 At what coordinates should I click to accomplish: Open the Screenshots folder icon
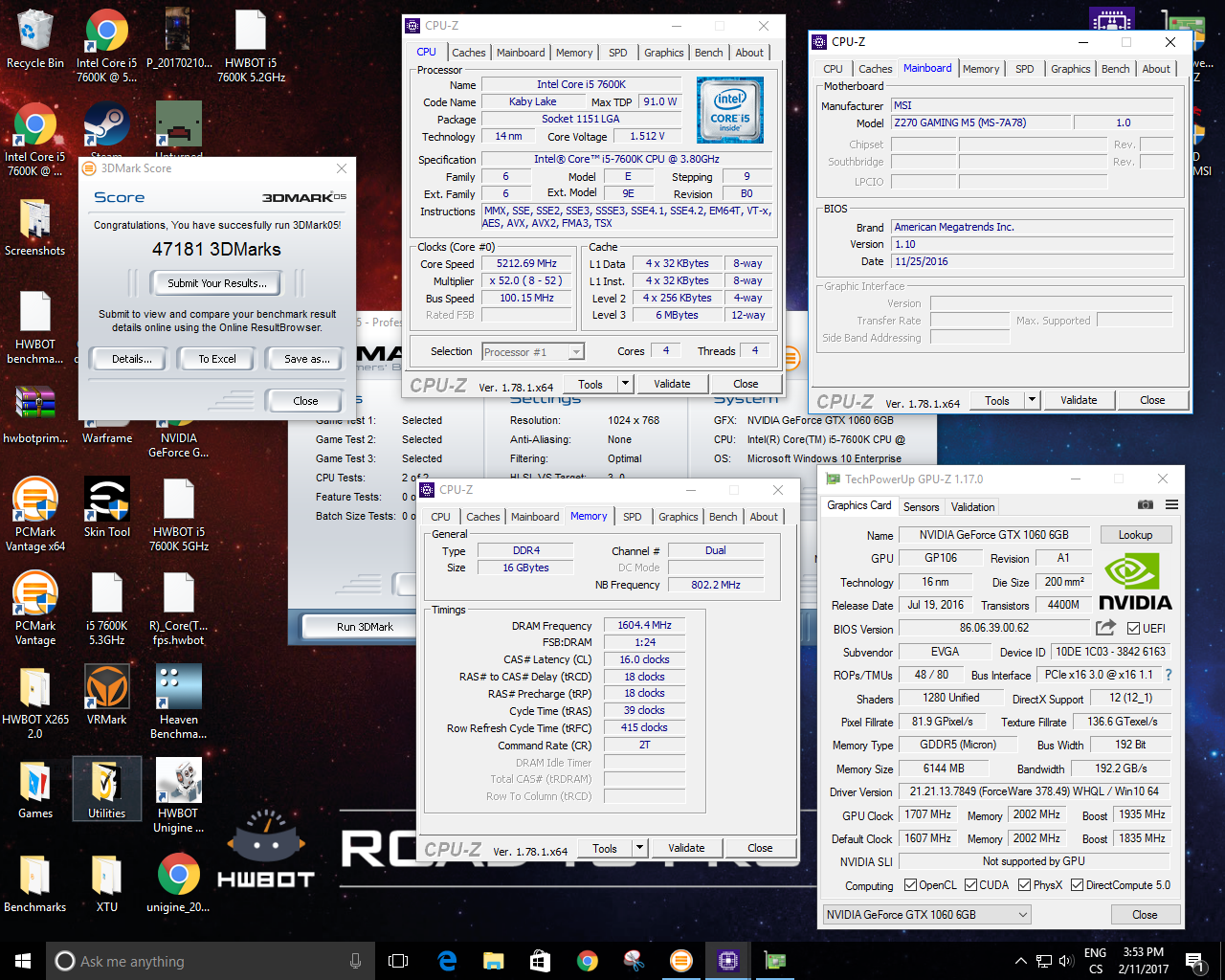(35, 228)
